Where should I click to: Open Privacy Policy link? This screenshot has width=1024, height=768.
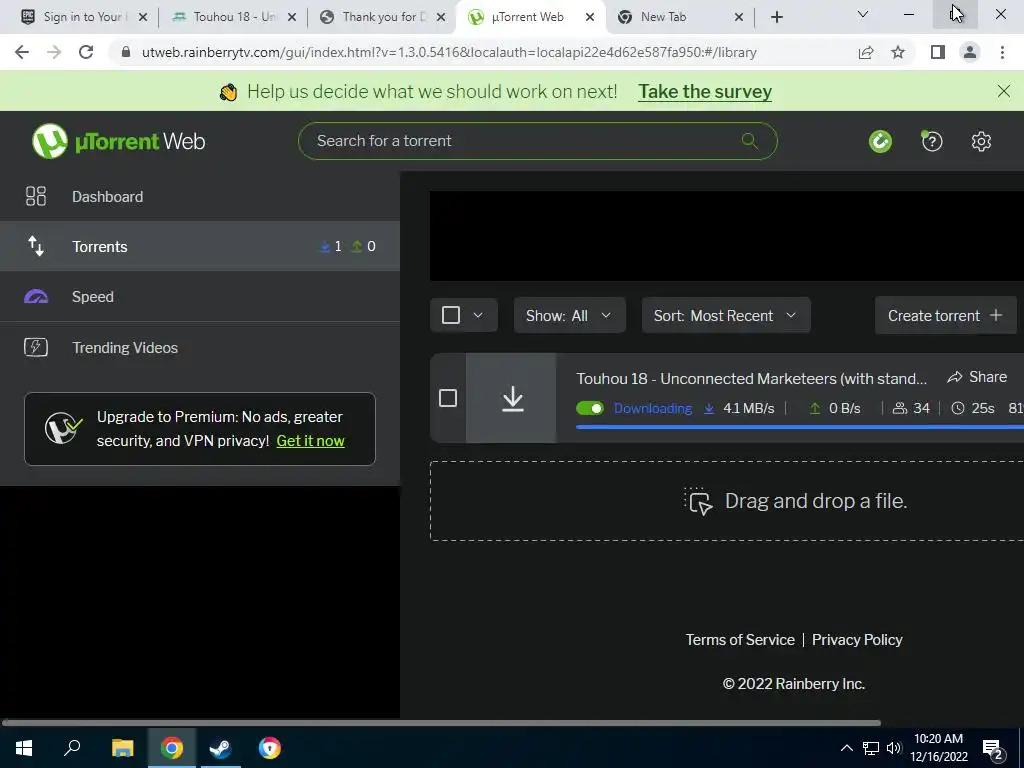[857, 639]
